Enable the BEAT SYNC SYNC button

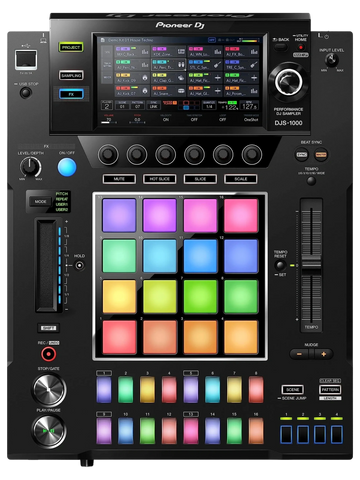(x=302, y=155)
